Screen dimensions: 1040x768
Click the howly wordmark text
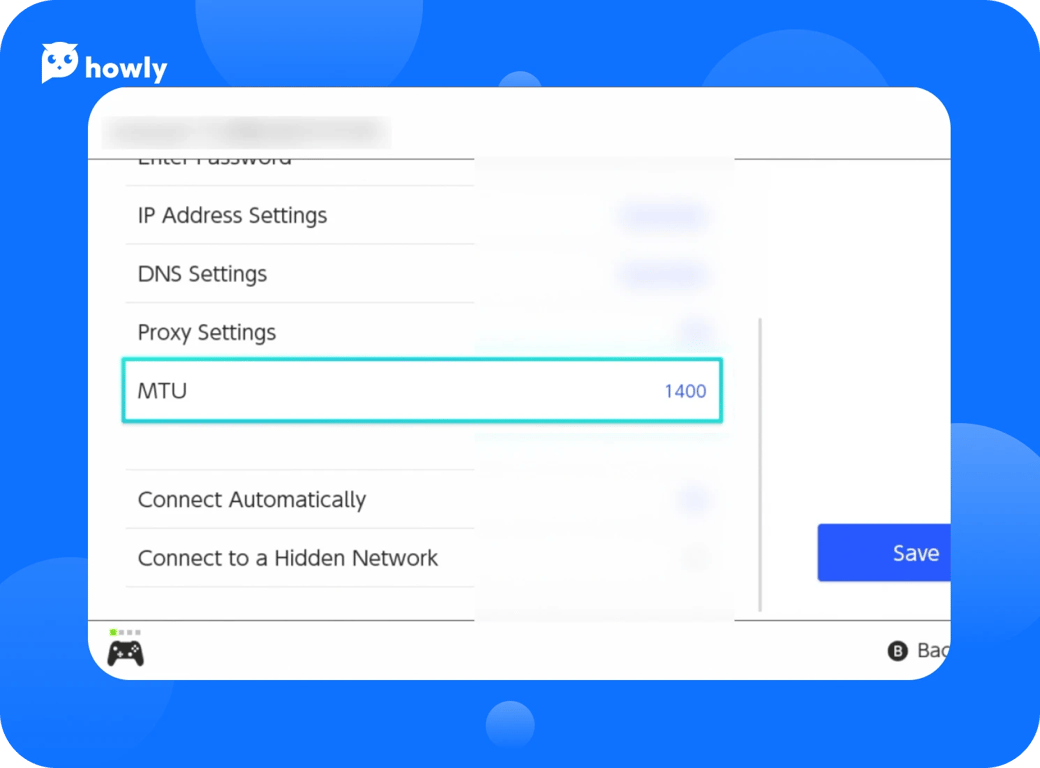[126, 68]
